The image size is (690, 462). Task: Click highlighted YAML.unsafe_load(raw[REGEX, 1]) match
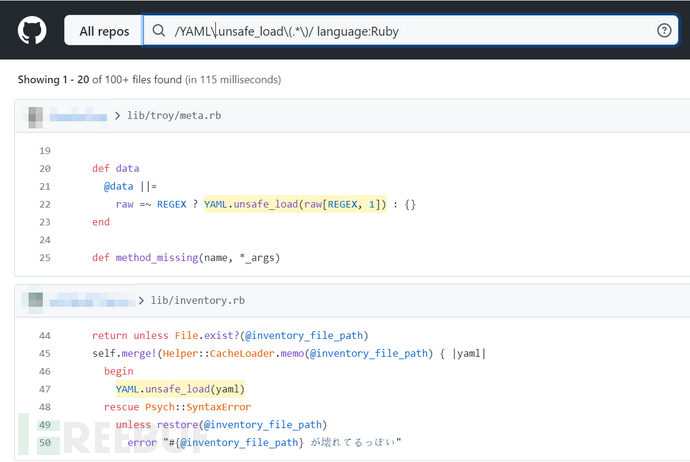[295, 204]
